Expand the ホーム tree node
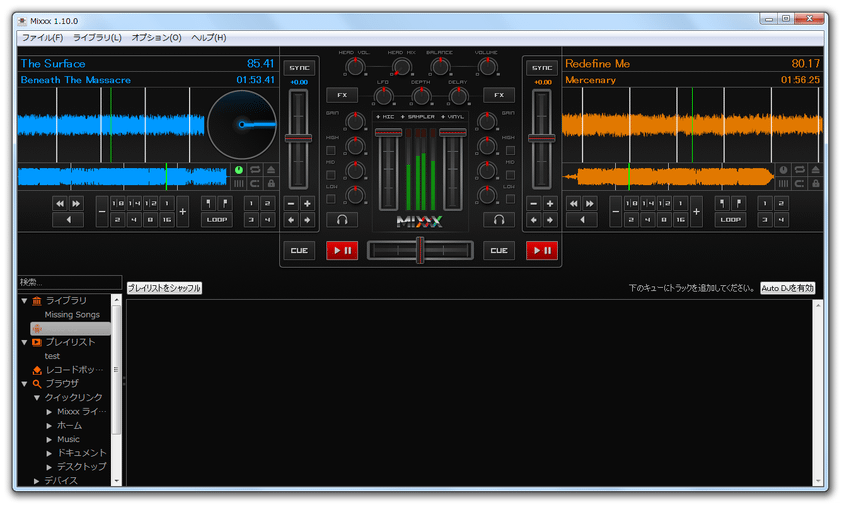Viewport: 844px width, 505px height. click(49, 426)
